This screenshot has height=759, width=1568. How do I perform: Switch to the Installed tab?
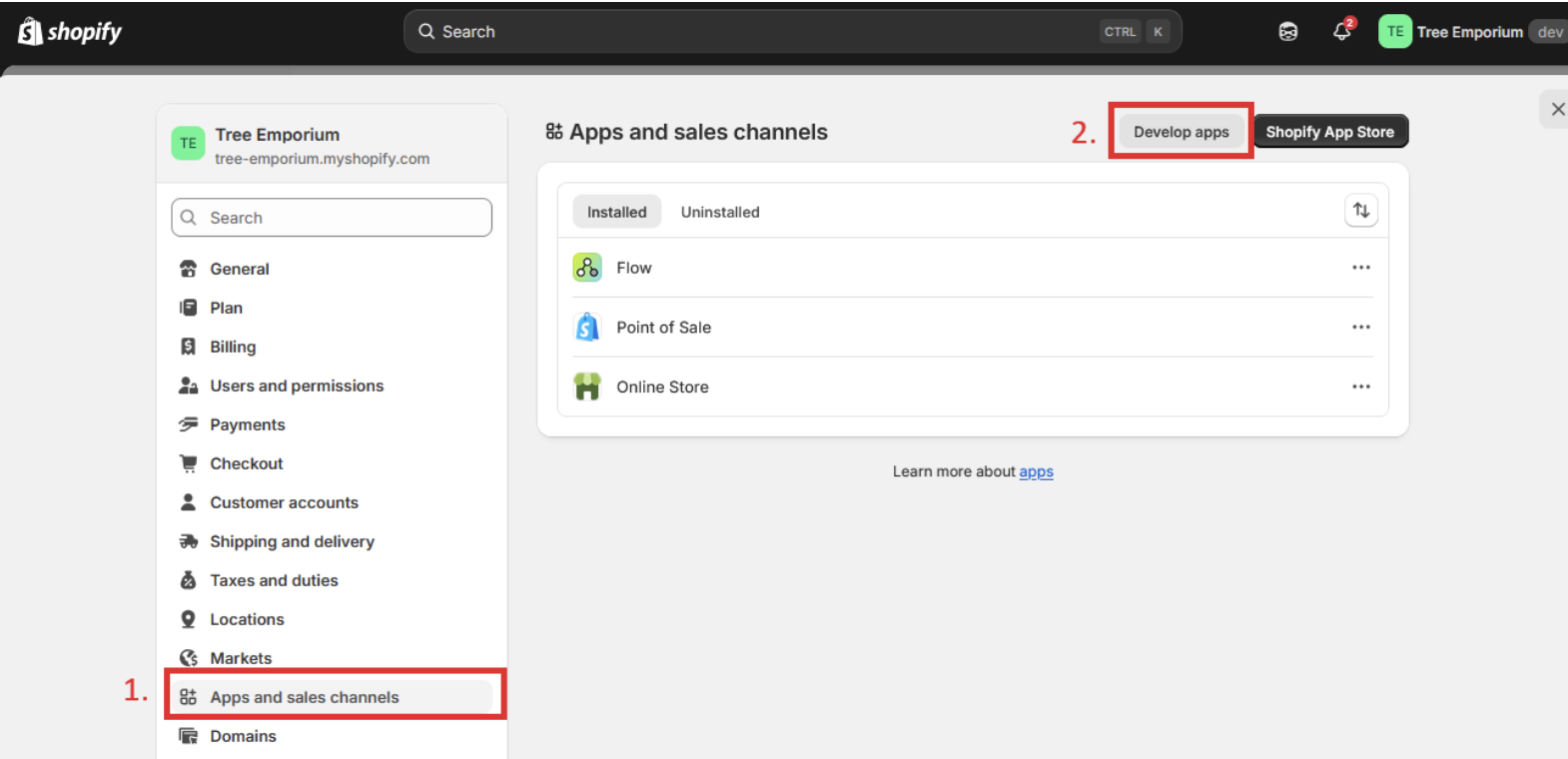617,212
